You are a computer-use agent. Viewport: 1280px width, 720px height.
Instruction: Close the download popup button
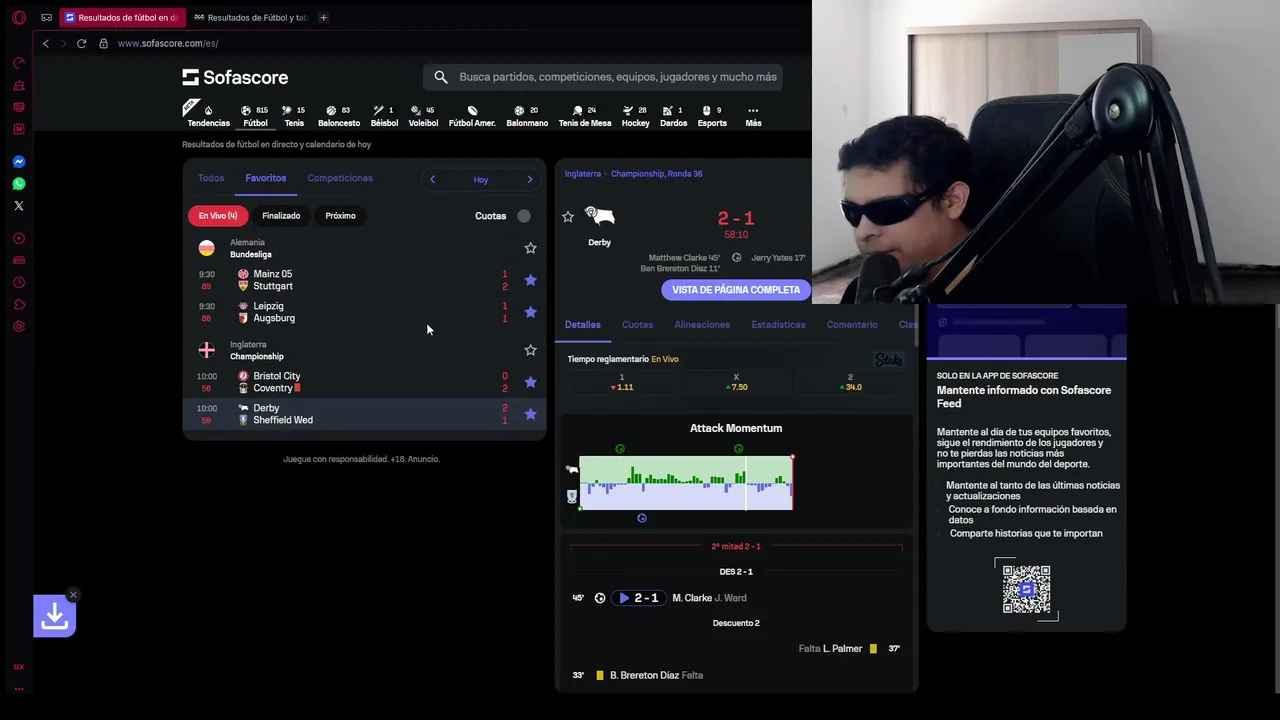tap(73, 595)
